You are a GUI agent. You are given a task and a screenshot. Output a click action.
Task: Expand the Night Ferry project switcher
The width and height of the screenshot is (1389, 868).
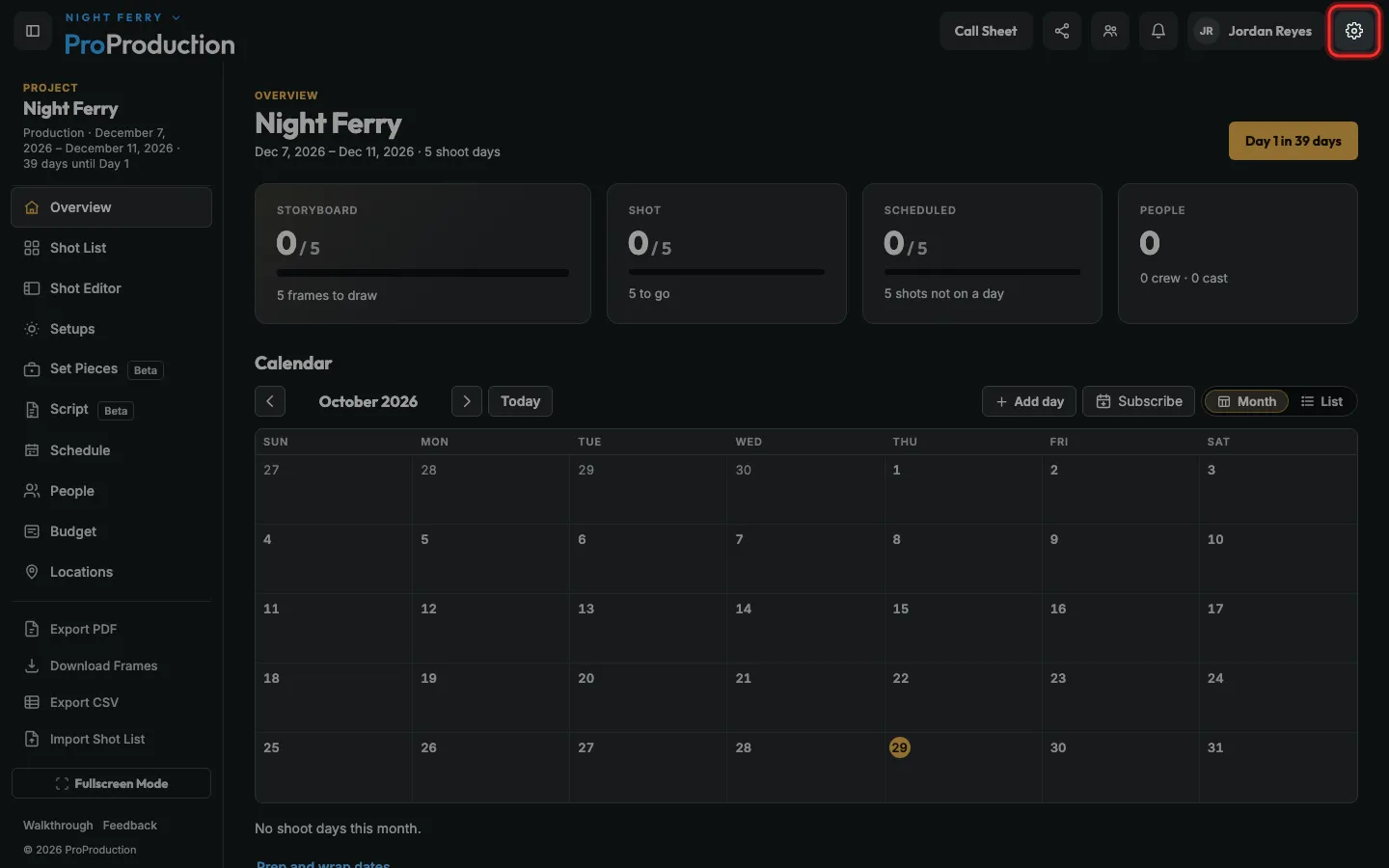(x=123, y=17)
